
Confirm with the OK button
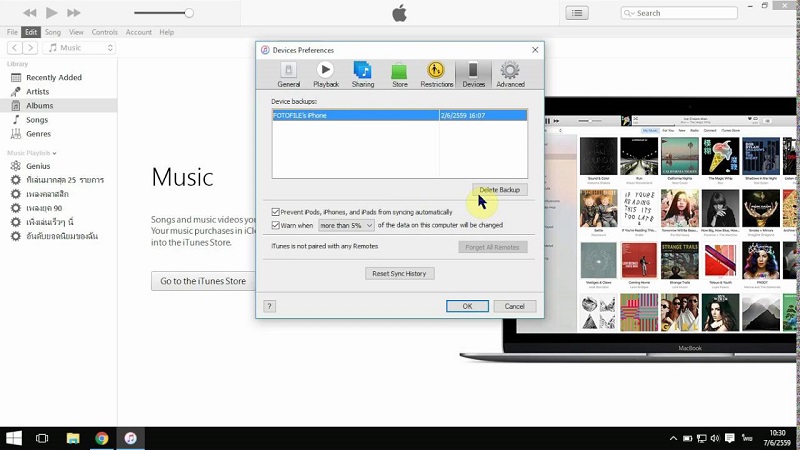click(467, 306)
